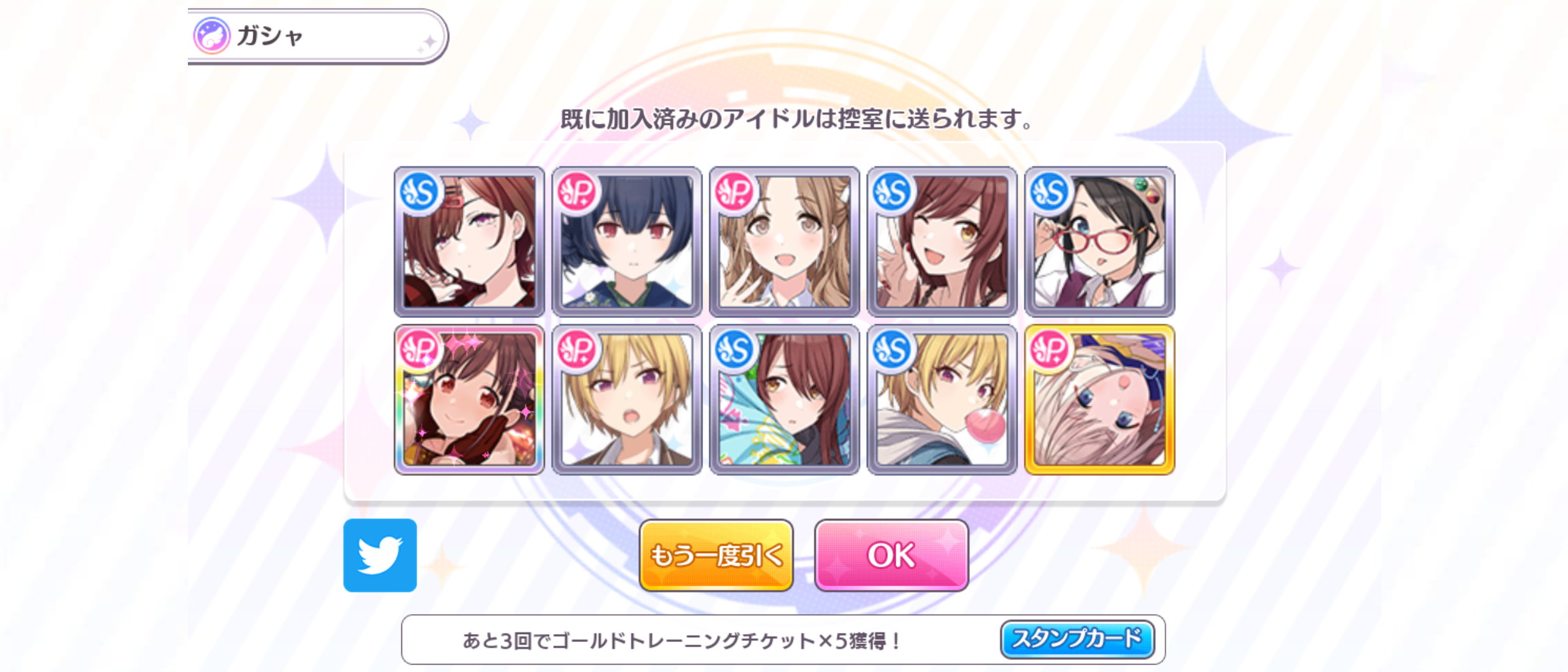Viewport: 1568px width, 672px height.
Task: Select the blonde short-haired surprised idol card
Action: click(x=627, y=399)
